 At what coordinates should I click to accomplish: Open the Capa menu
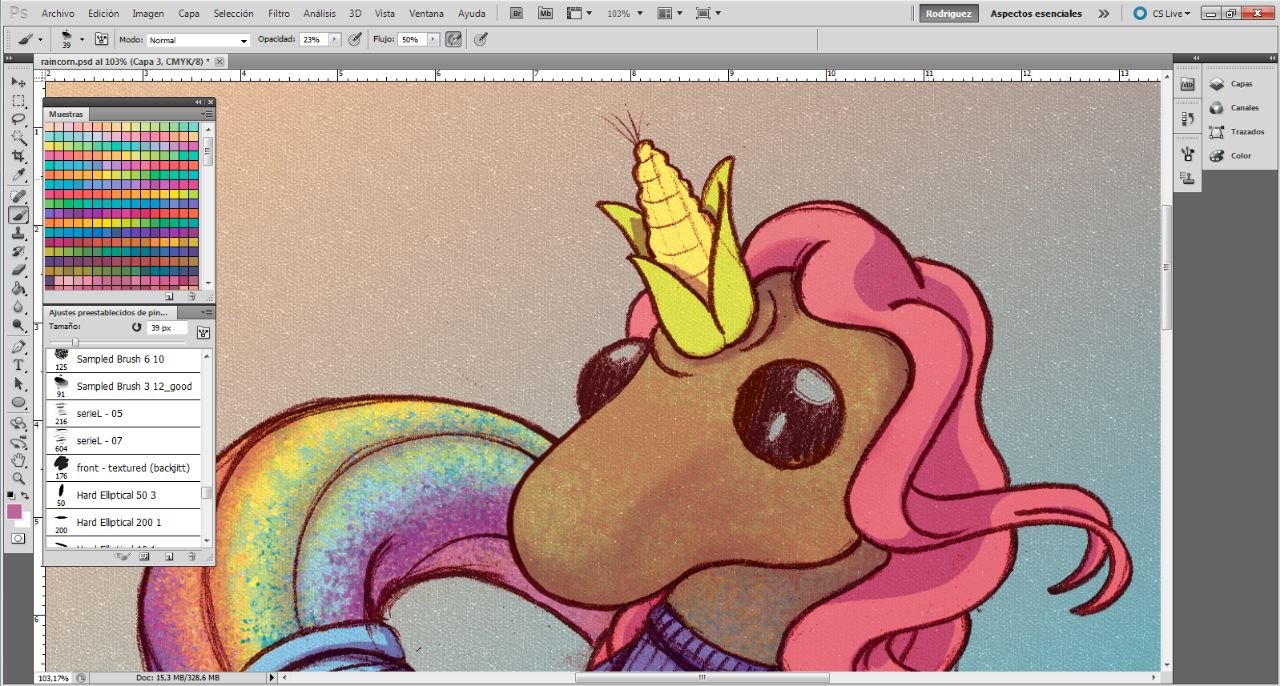point(188,13)
